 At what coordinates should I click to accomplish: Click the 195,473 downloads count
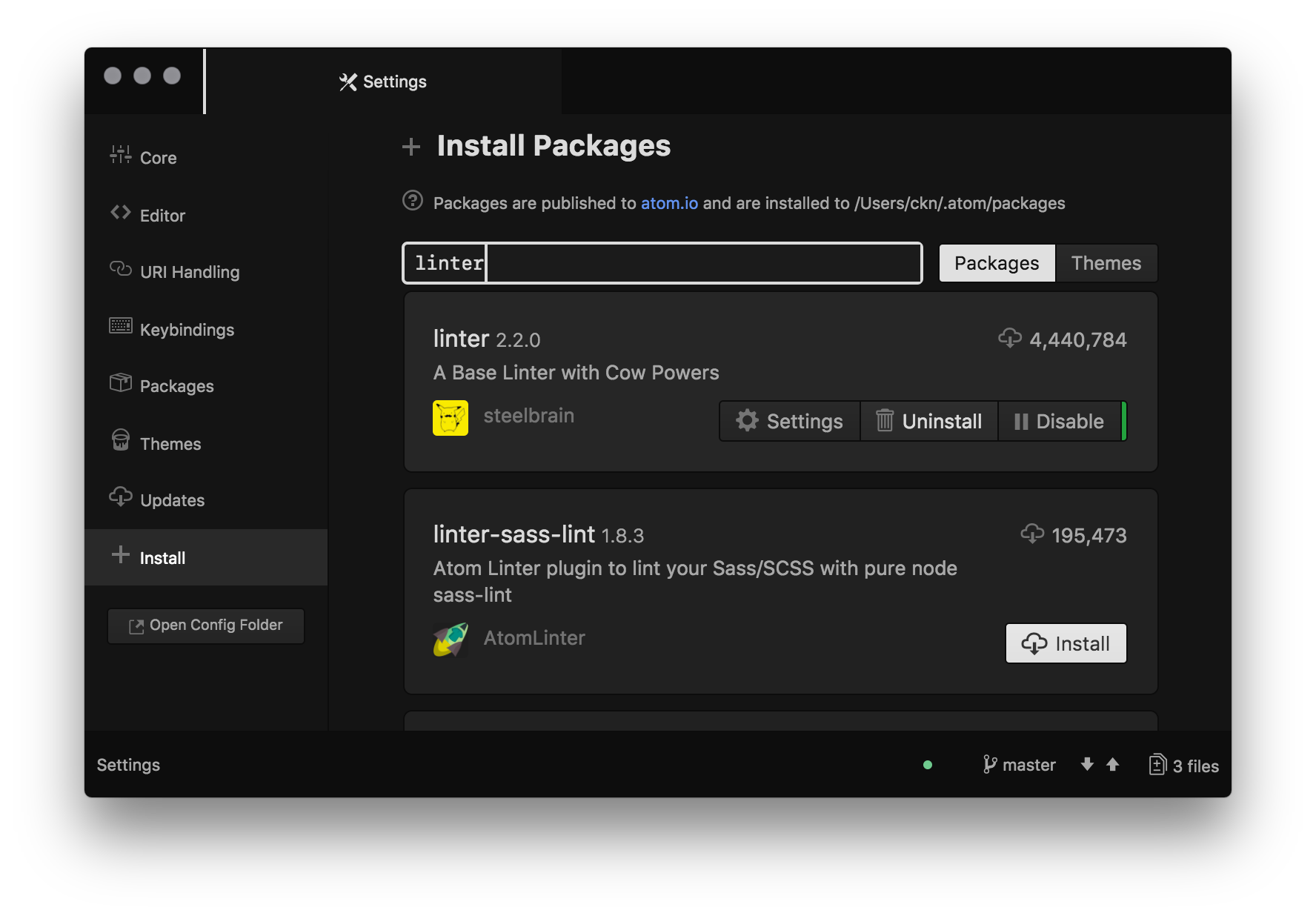pyautogui.click(x=1089, y=536)
